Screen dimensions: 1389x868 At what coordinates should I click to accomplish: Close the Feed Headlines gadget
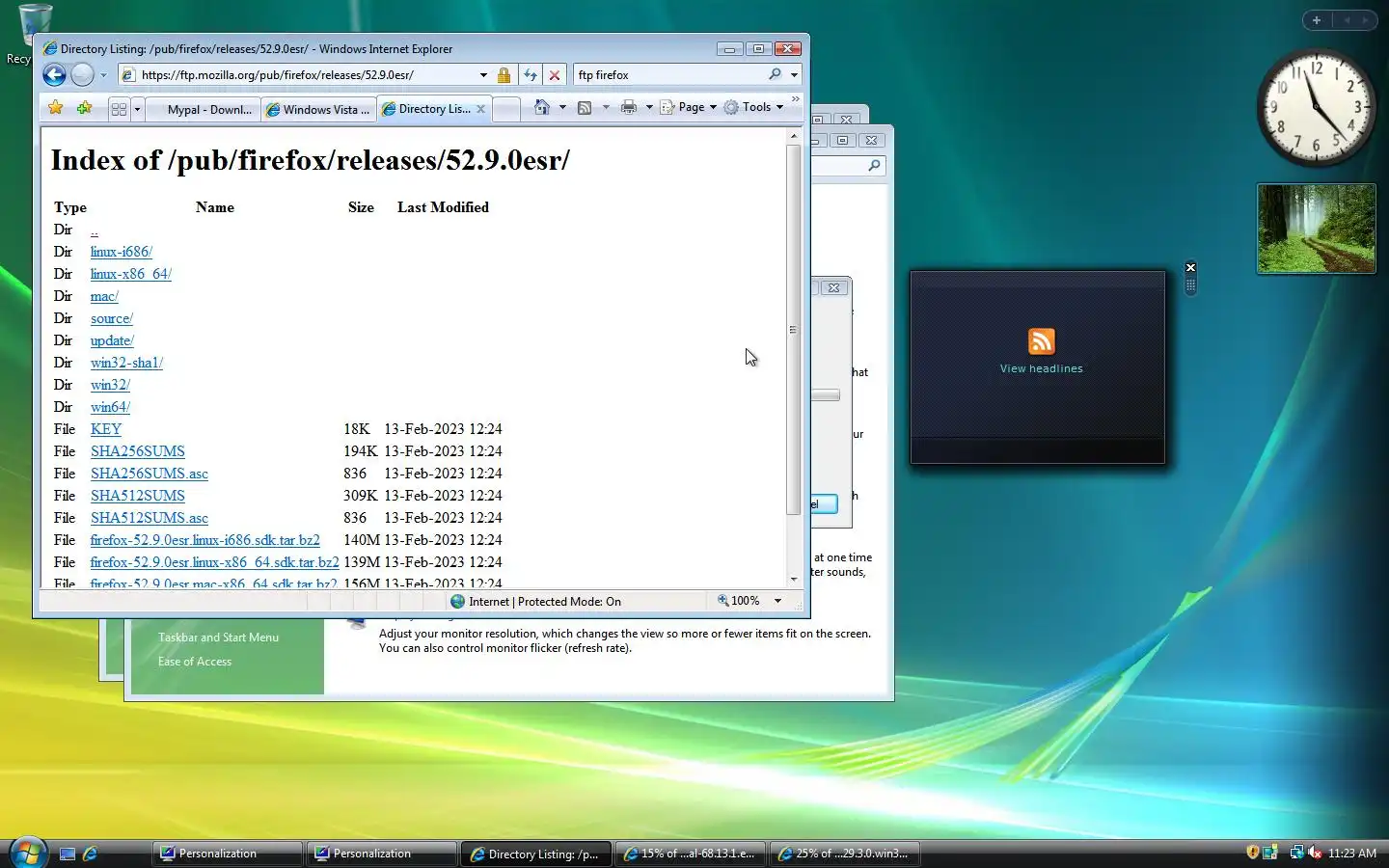[x=1190, y=267]
